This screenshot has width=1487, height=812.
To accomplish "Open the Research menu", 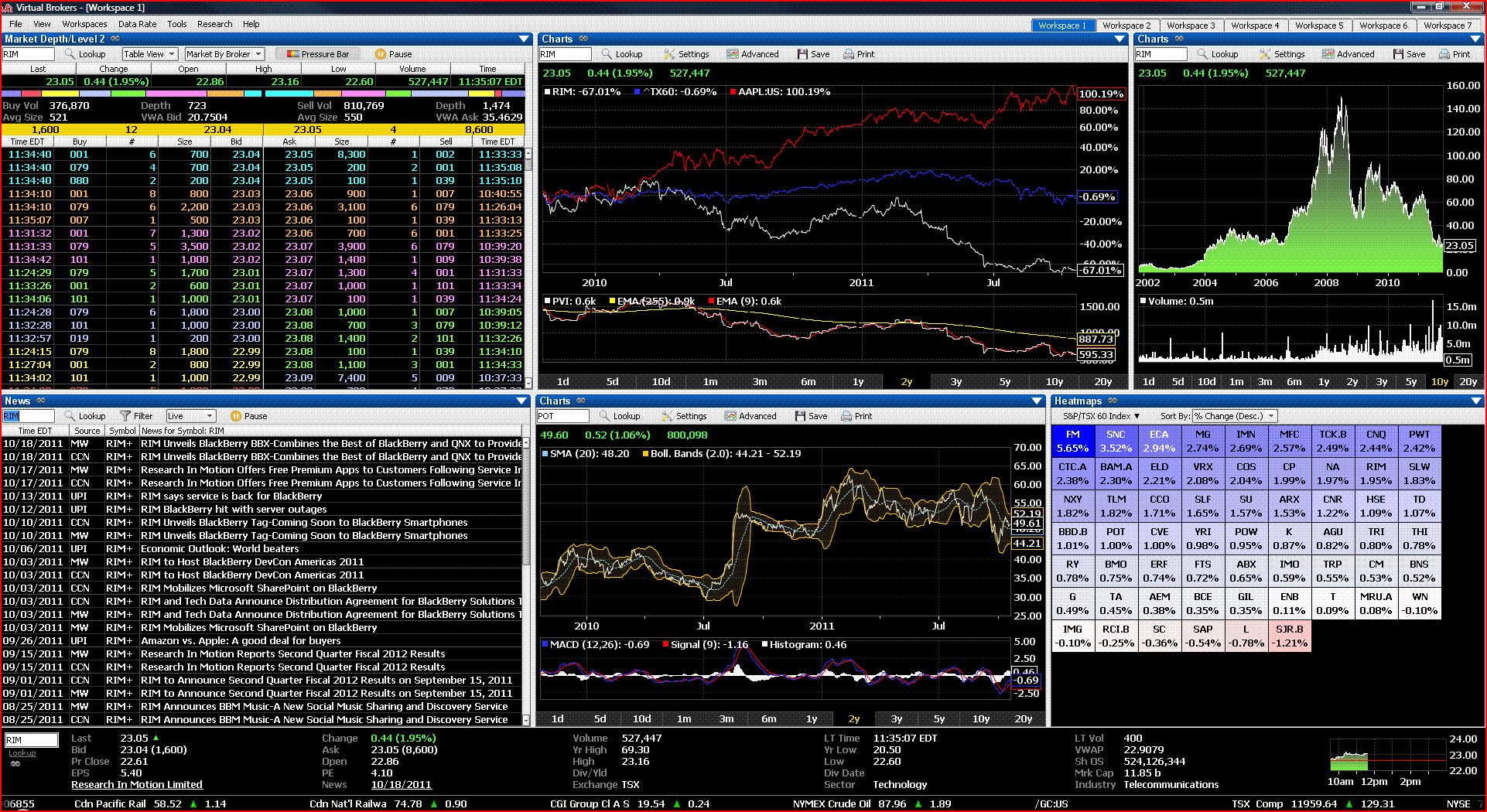I will tap(214, 24).
